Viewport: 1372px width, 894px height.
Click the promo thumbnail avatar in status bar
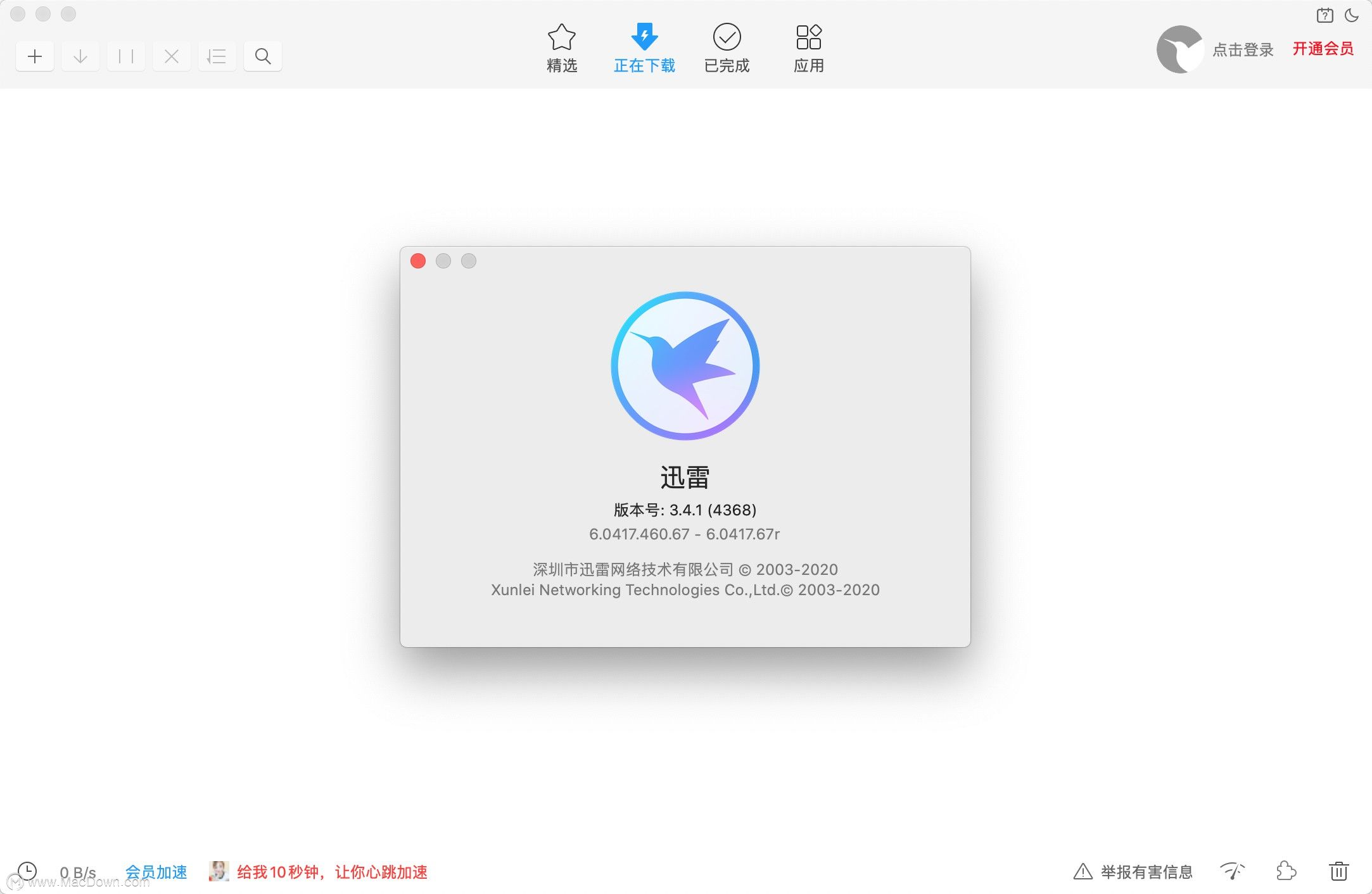pos(219,871)
